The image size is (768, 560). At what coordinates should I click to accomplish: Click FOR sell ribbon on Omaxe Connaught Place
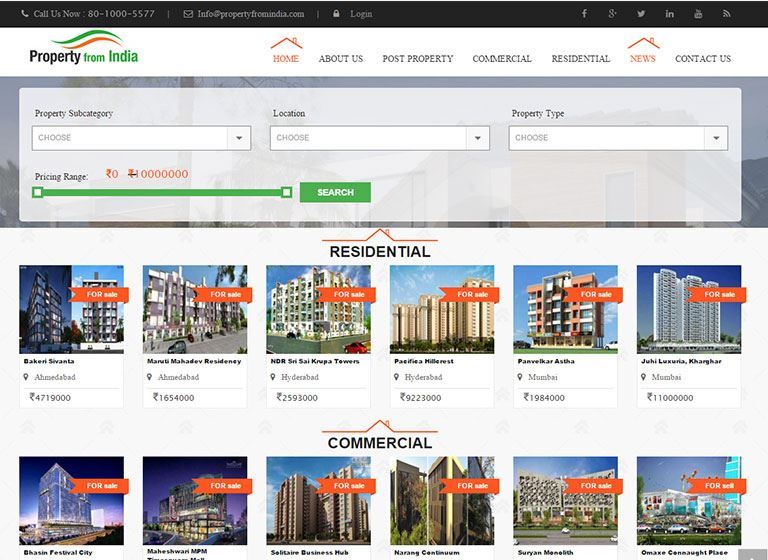(x=716, y=486)
